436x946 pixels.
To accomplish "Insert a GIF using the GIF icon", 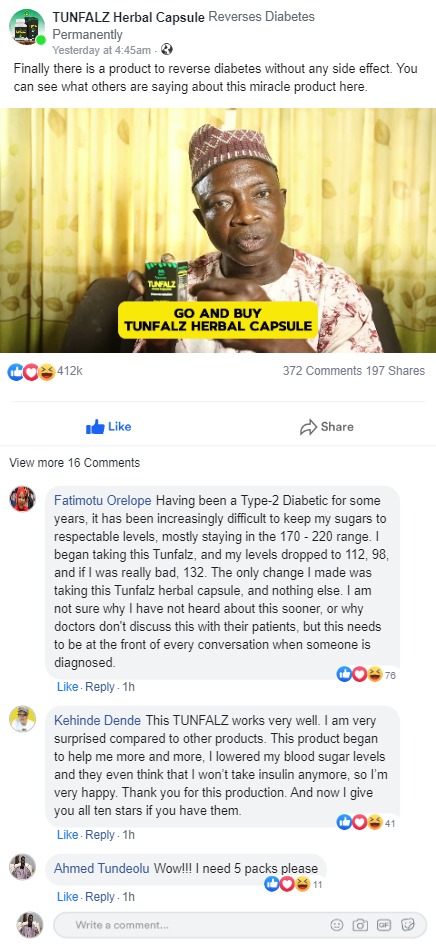I will tap(384, 924).
